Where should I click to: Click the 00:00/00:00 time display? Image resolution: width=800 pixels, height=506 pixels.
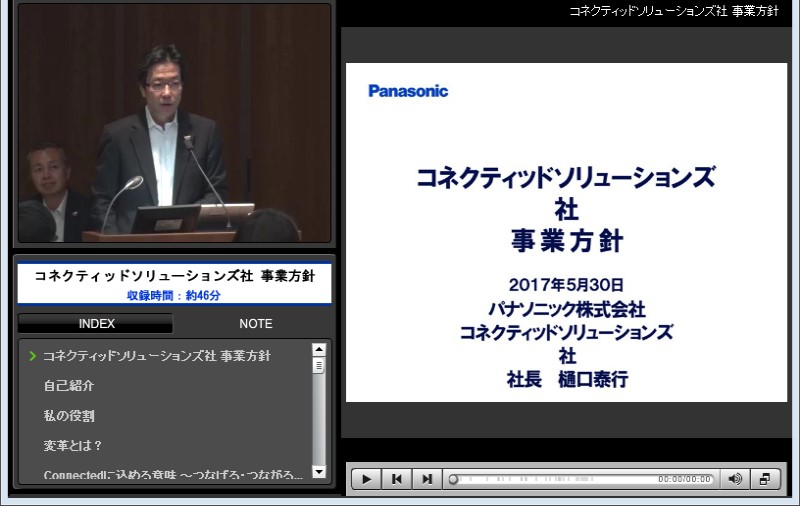tap(684, 479)
